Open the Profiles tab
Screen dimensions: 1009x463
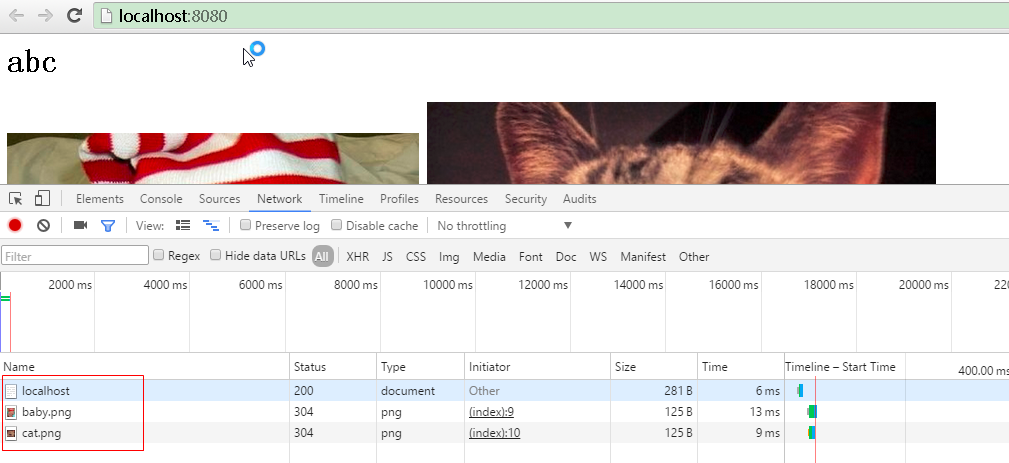point(399,199)
